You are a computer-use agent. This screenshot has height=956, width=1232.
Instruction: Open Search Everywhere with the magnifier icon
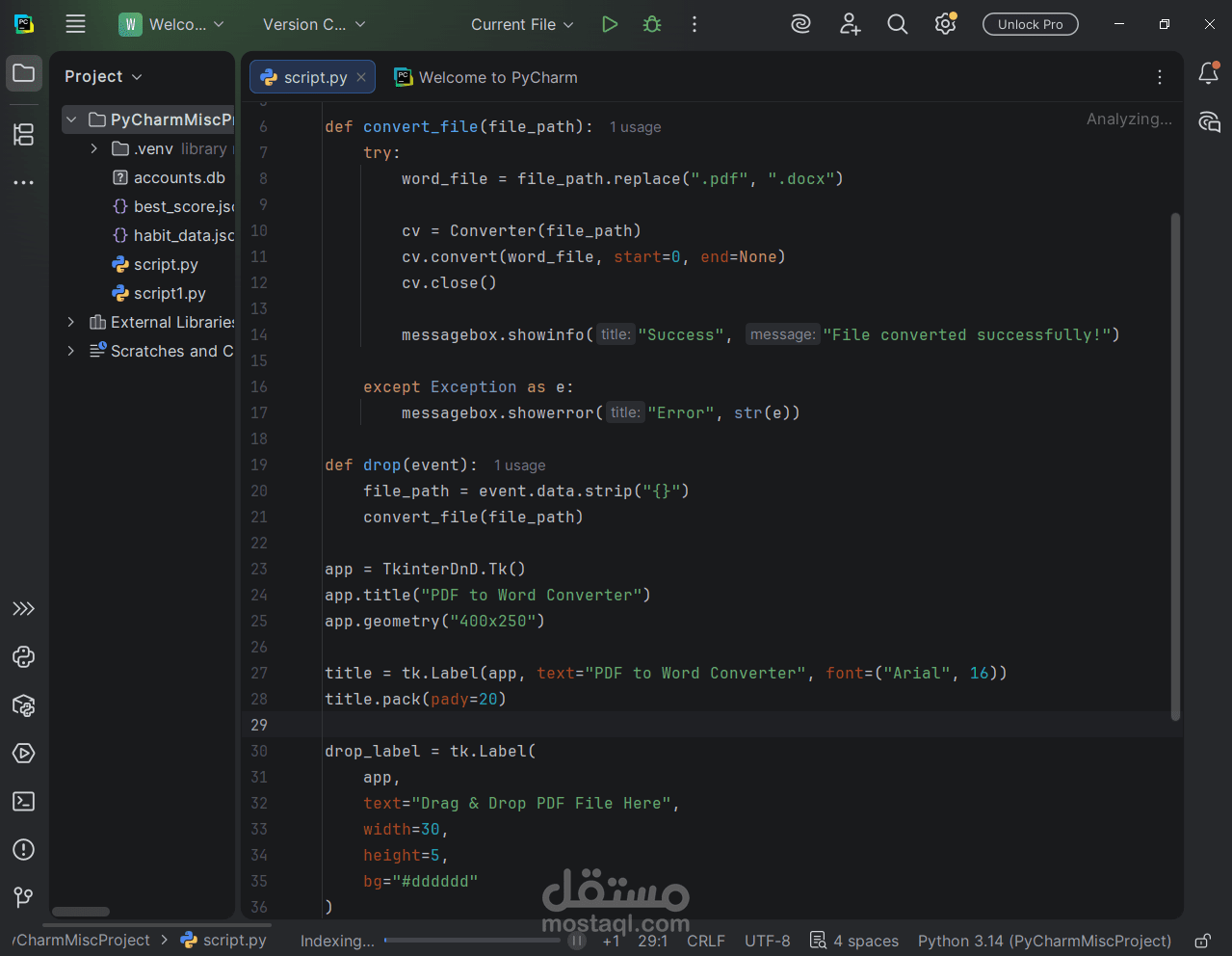tap(897, 24)
